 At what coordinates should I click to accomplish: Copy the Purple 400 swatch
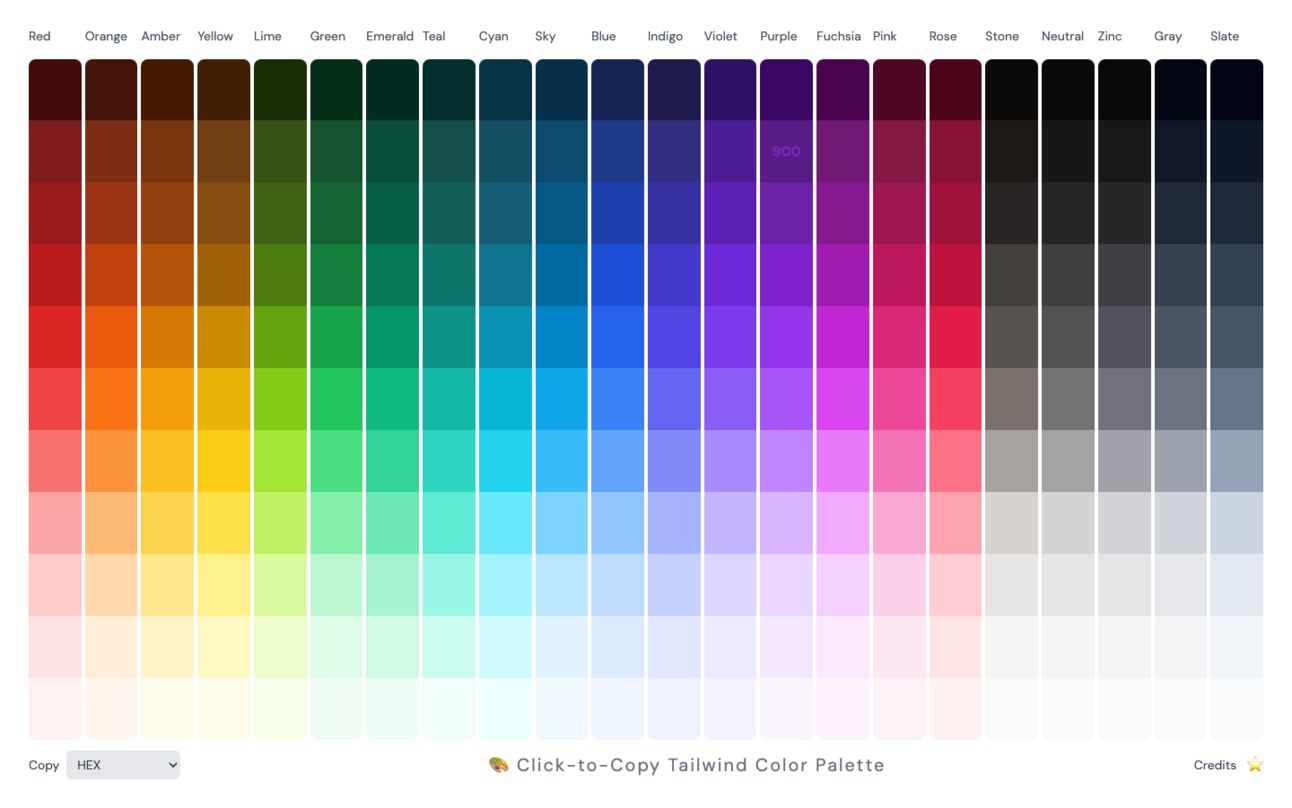(x=786, y=461)
